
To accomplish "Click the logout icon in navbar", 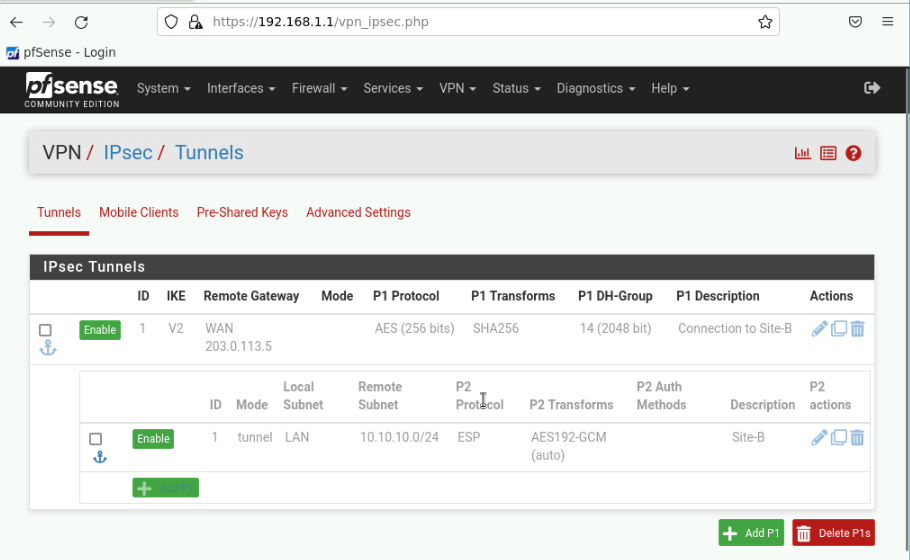I will (872, 88).
